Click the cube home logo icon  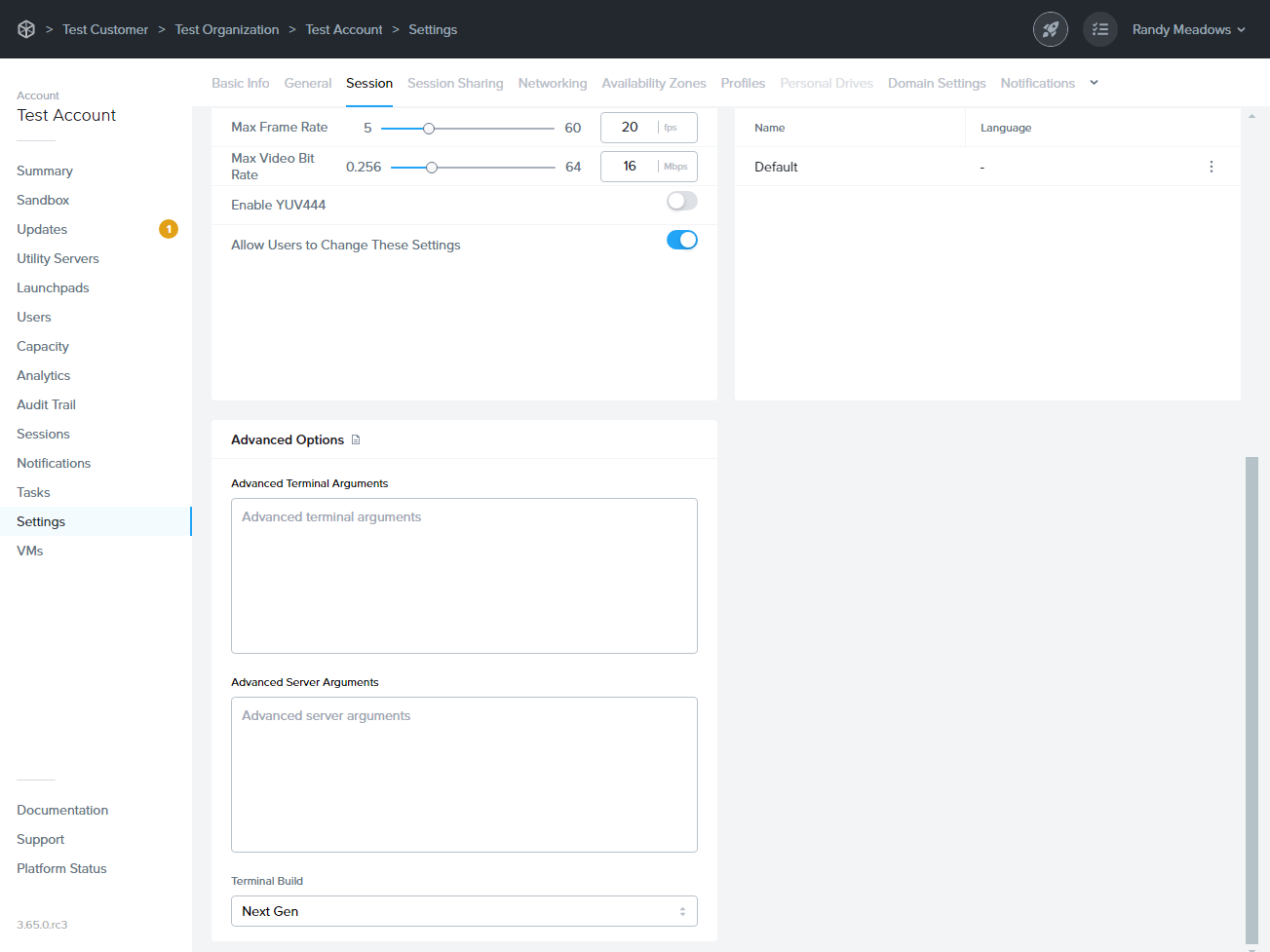[x=26, y=29]
